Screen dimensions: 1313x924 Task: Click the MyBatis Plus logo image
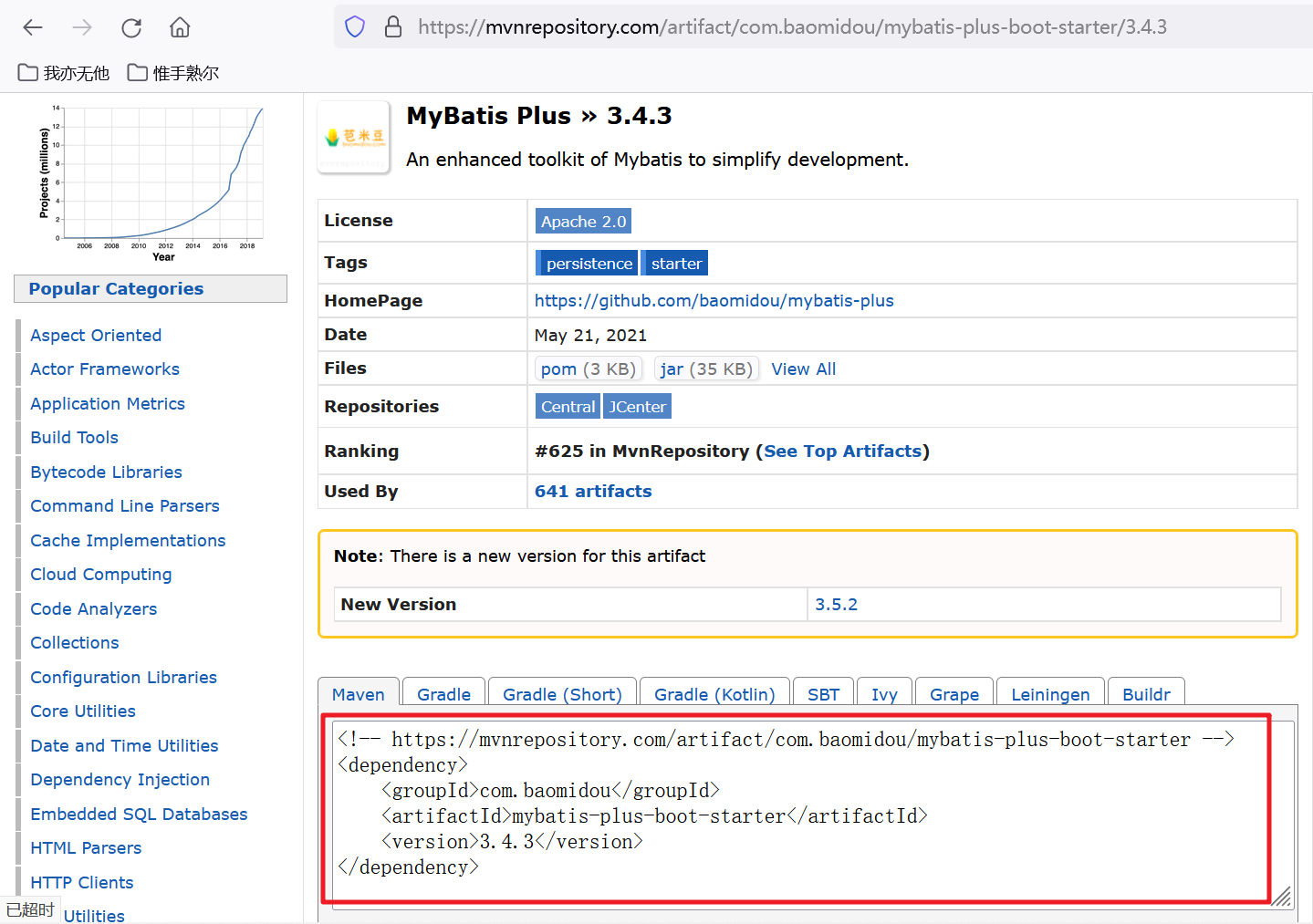pos(354,137)
